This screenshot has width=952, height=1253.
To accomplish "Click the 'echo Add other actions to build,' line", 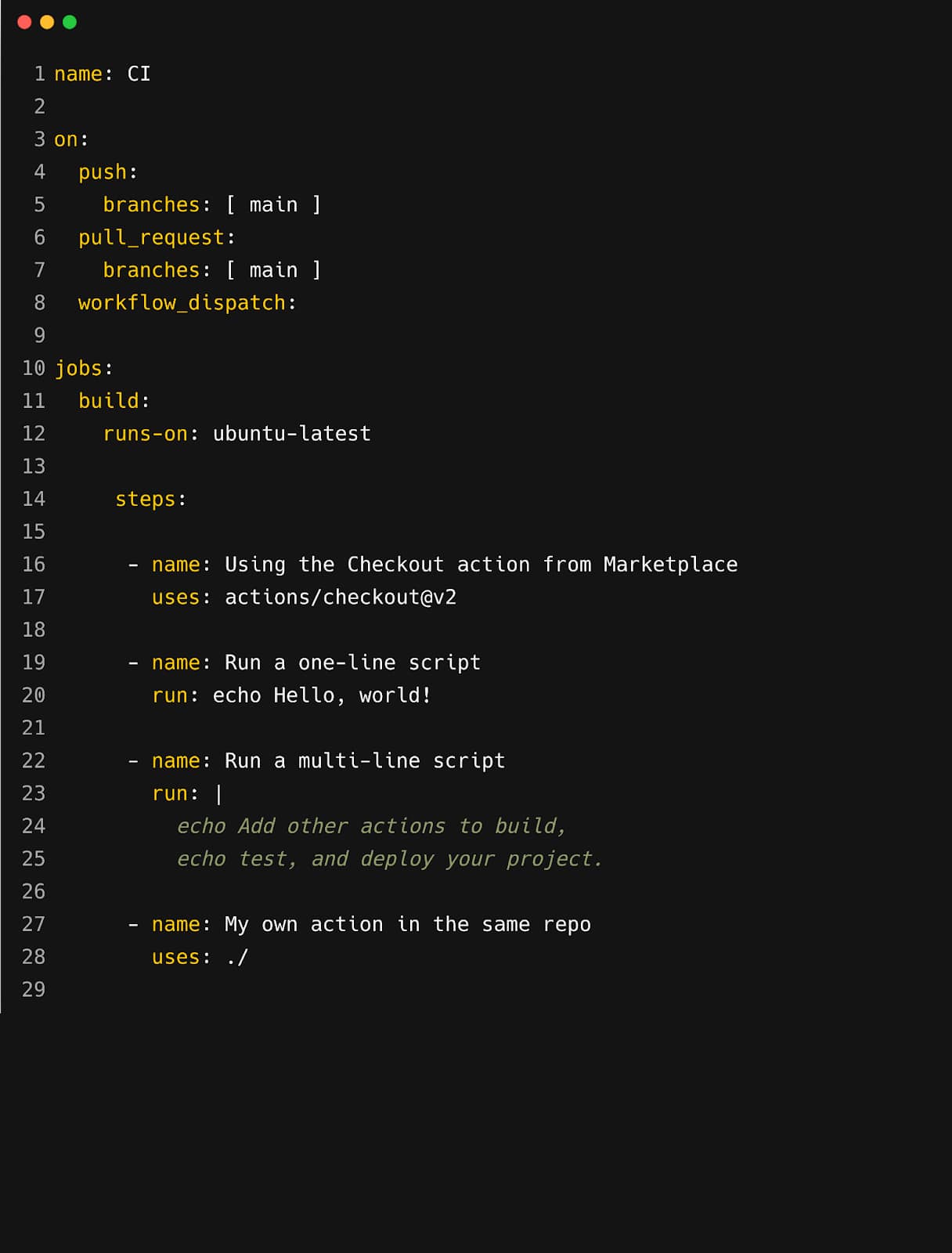I will pos(371,826).
